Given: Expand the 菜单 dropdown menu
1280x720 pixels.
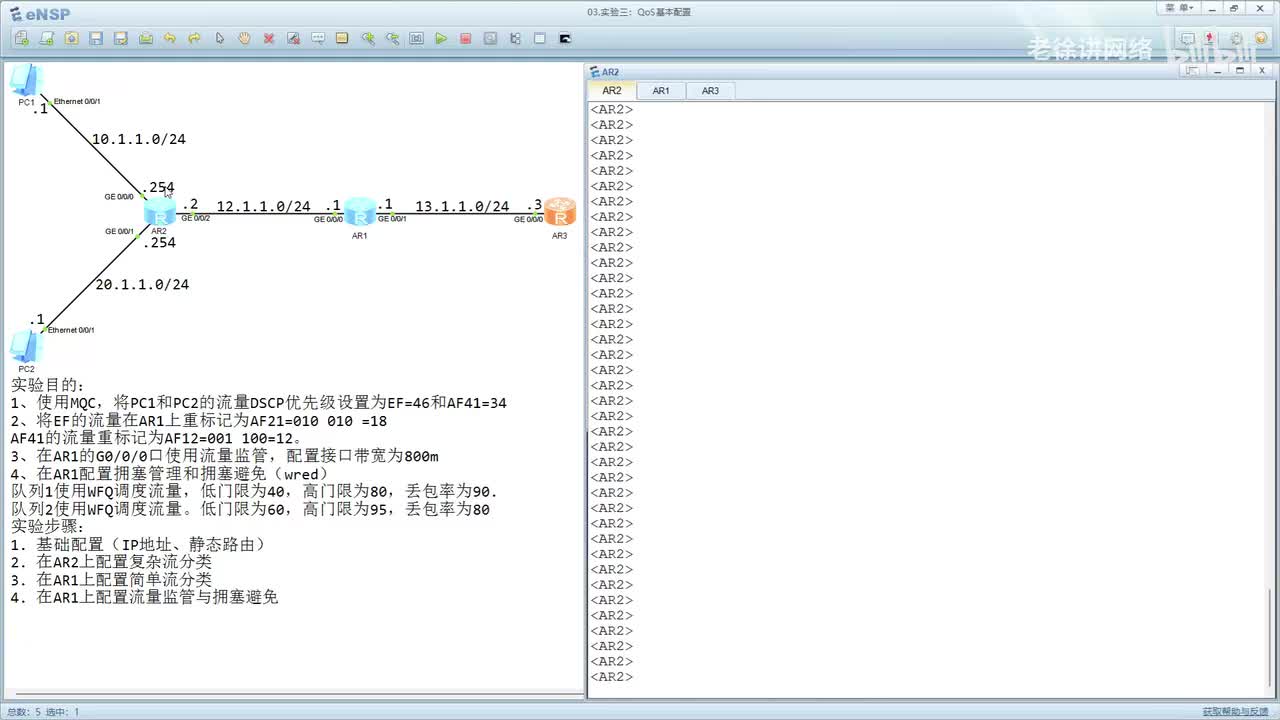Looking at the screenshot, I should tap(1181, 8).
